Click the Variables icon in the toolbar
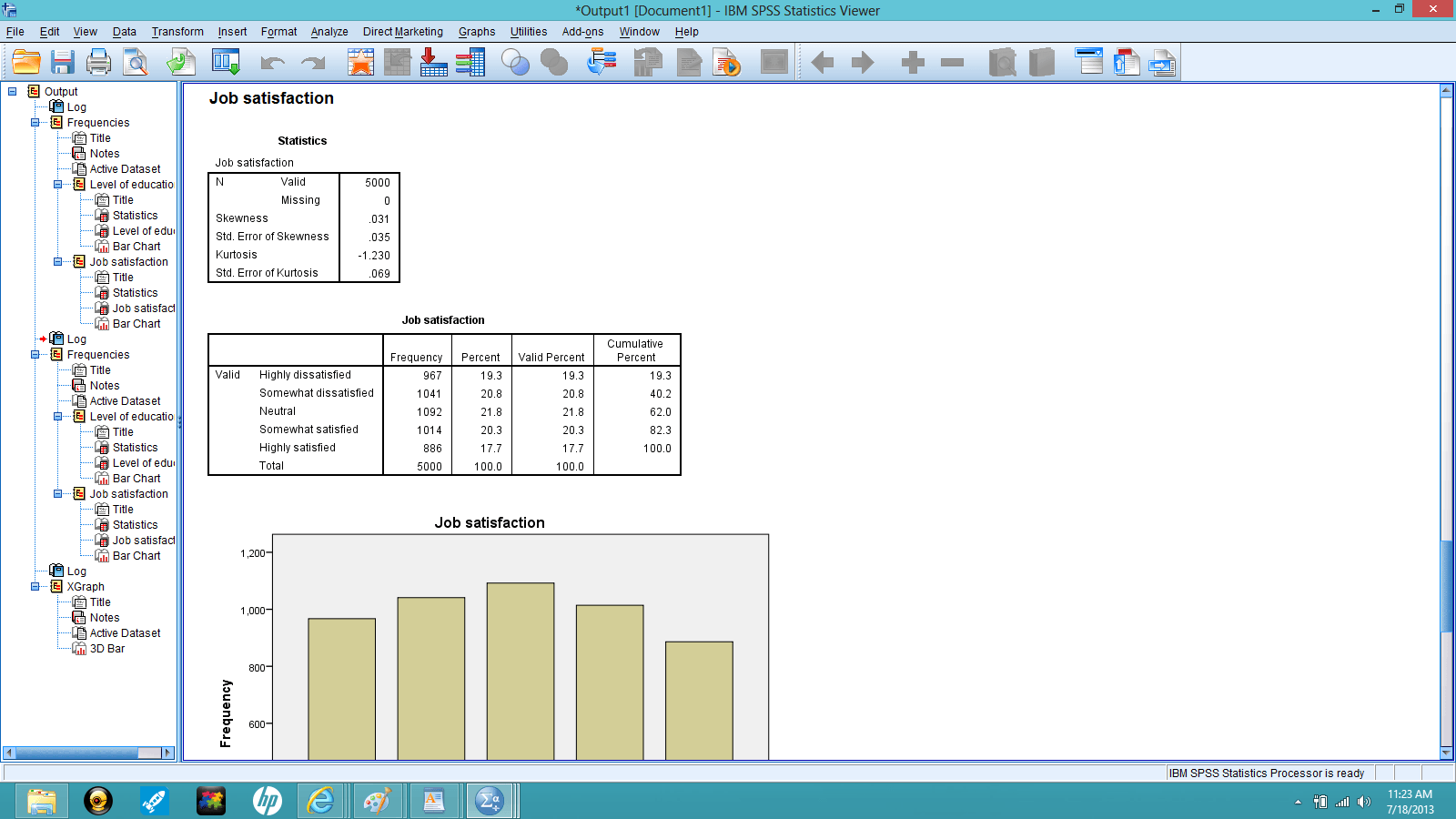The height and width of the screenshot is (819, 1456). pos(470,62)
